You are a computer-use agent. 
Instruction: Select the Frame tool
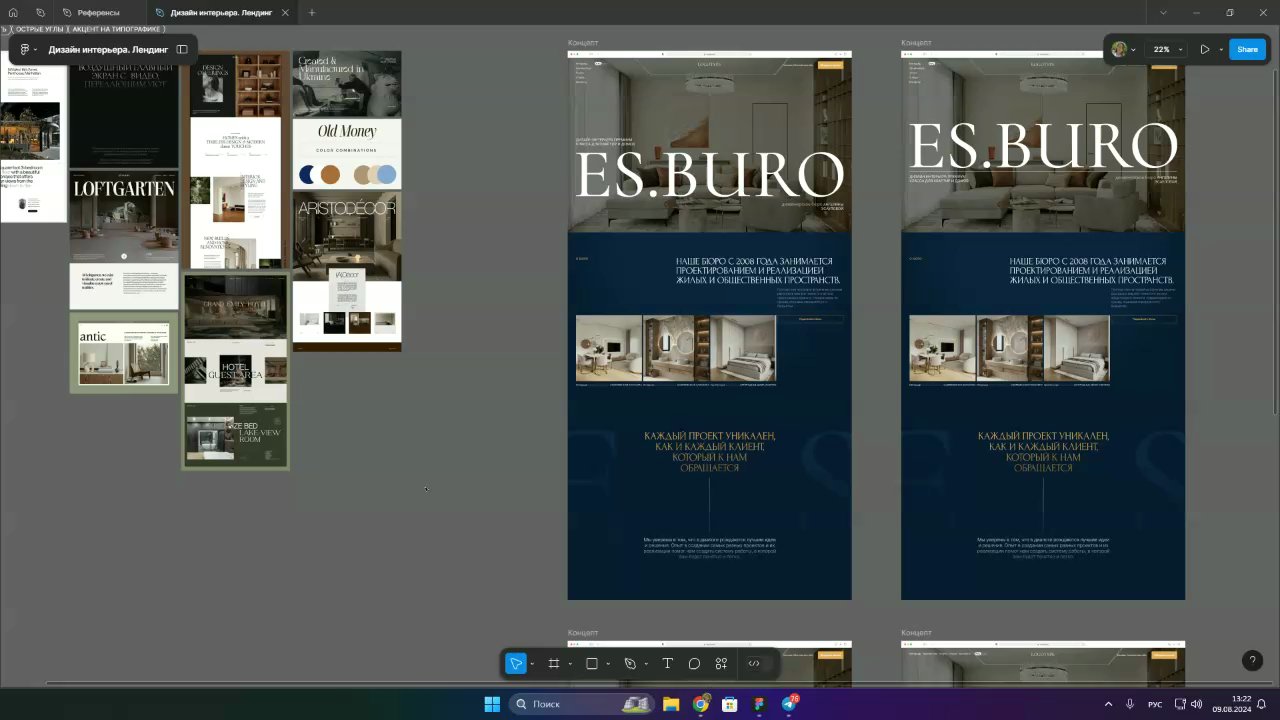click(553, 664)
